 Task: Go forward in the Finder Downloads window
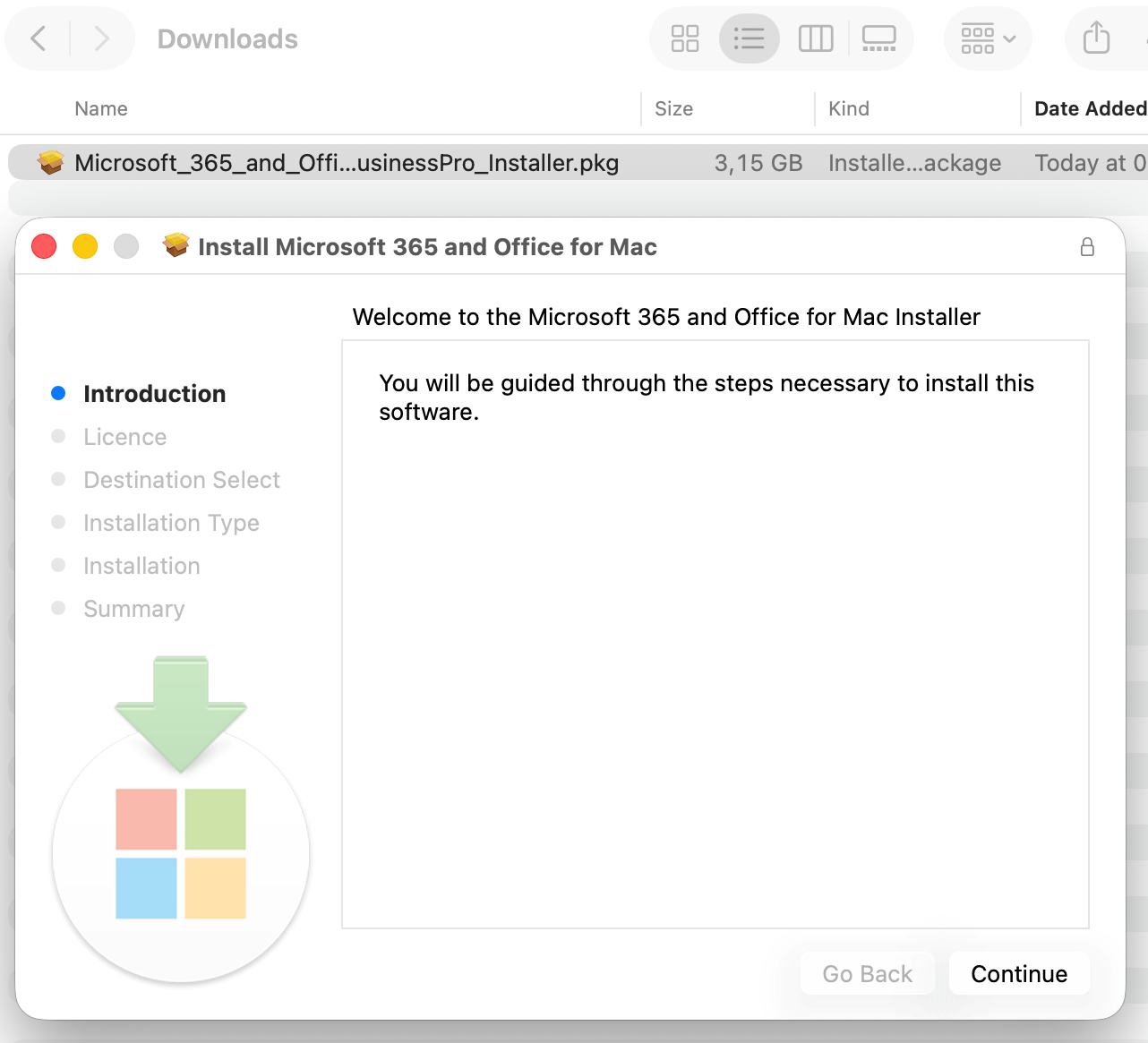(x=102, y=38)
